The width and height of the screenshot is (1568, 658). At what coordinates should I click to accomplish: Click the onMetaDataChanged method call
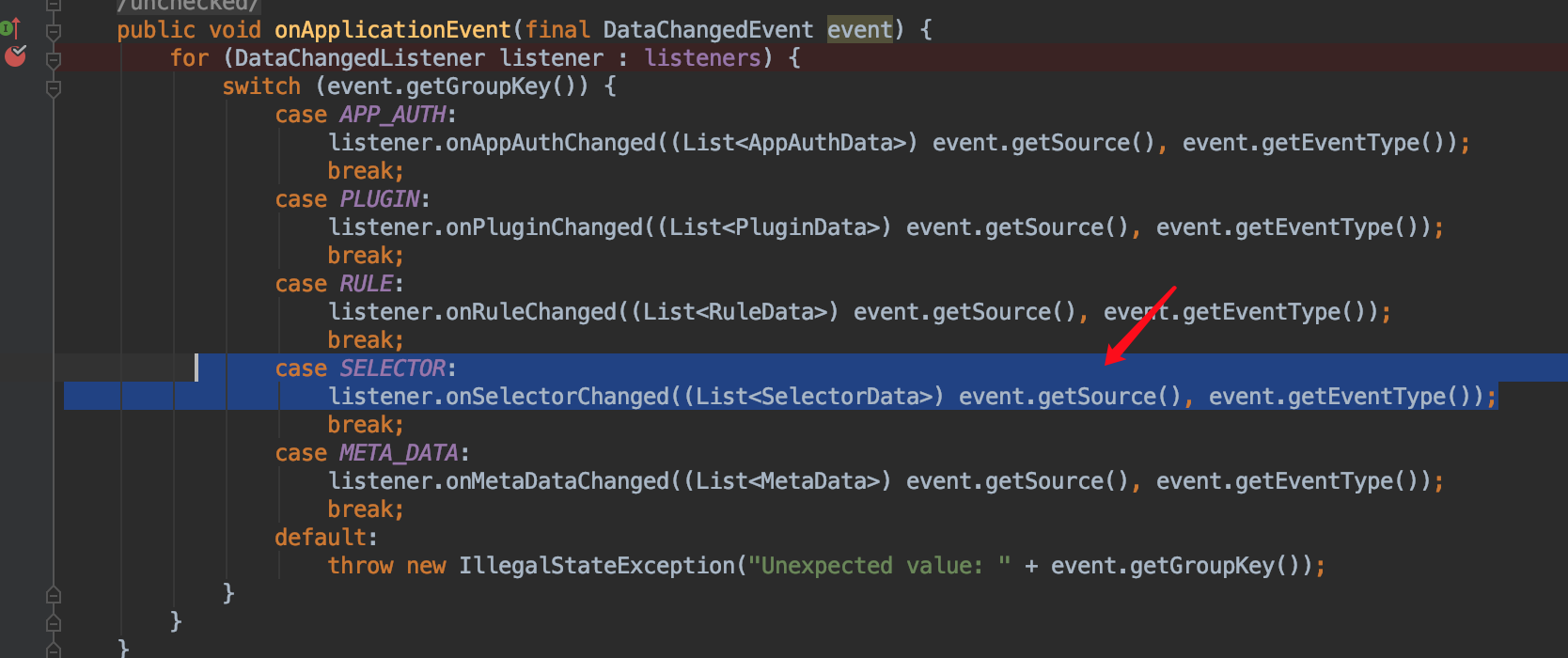click(557, 481)
